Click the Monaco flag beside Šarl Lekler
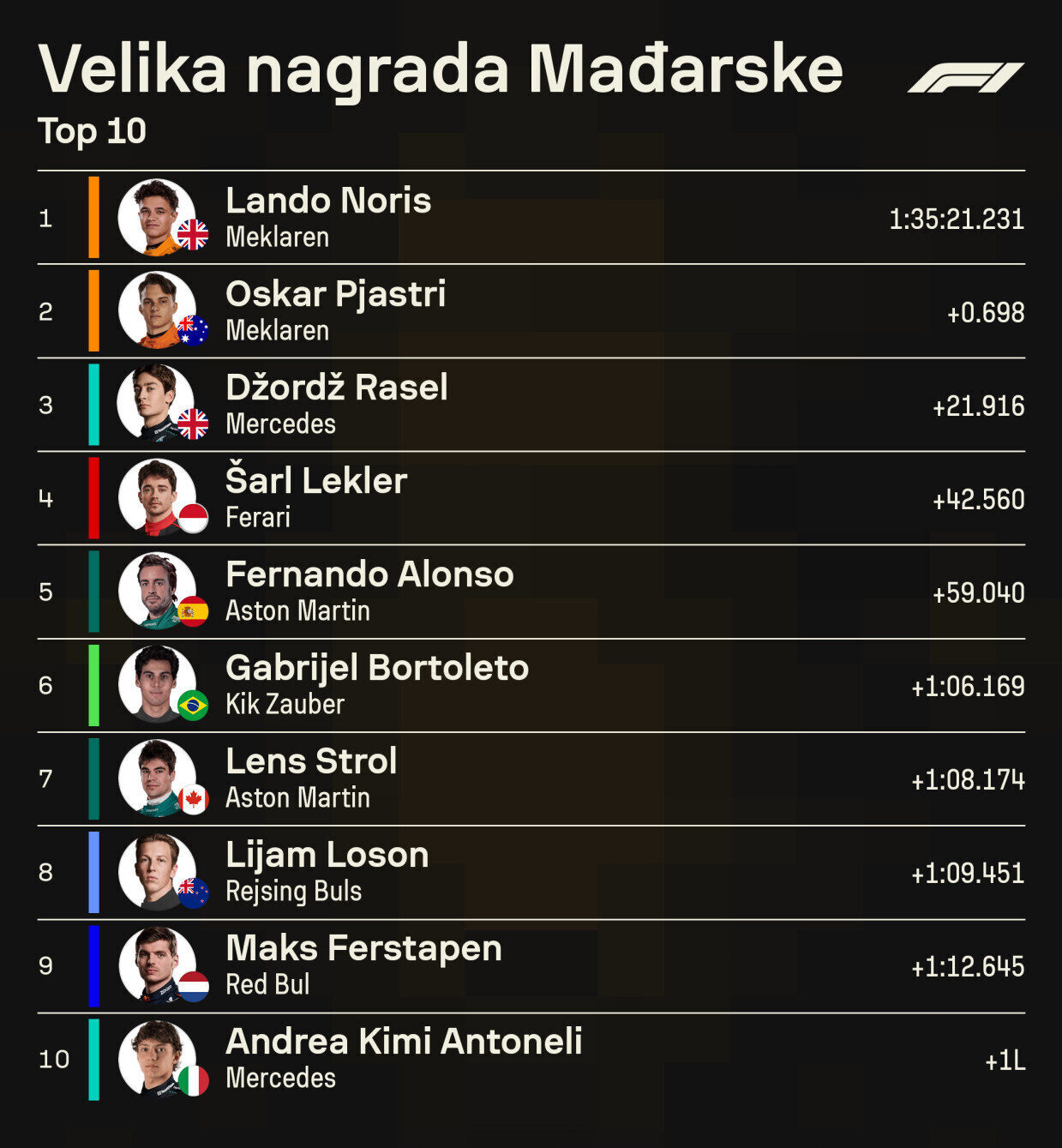The height and width of the screenshot is (1148, 1062). 193,518
